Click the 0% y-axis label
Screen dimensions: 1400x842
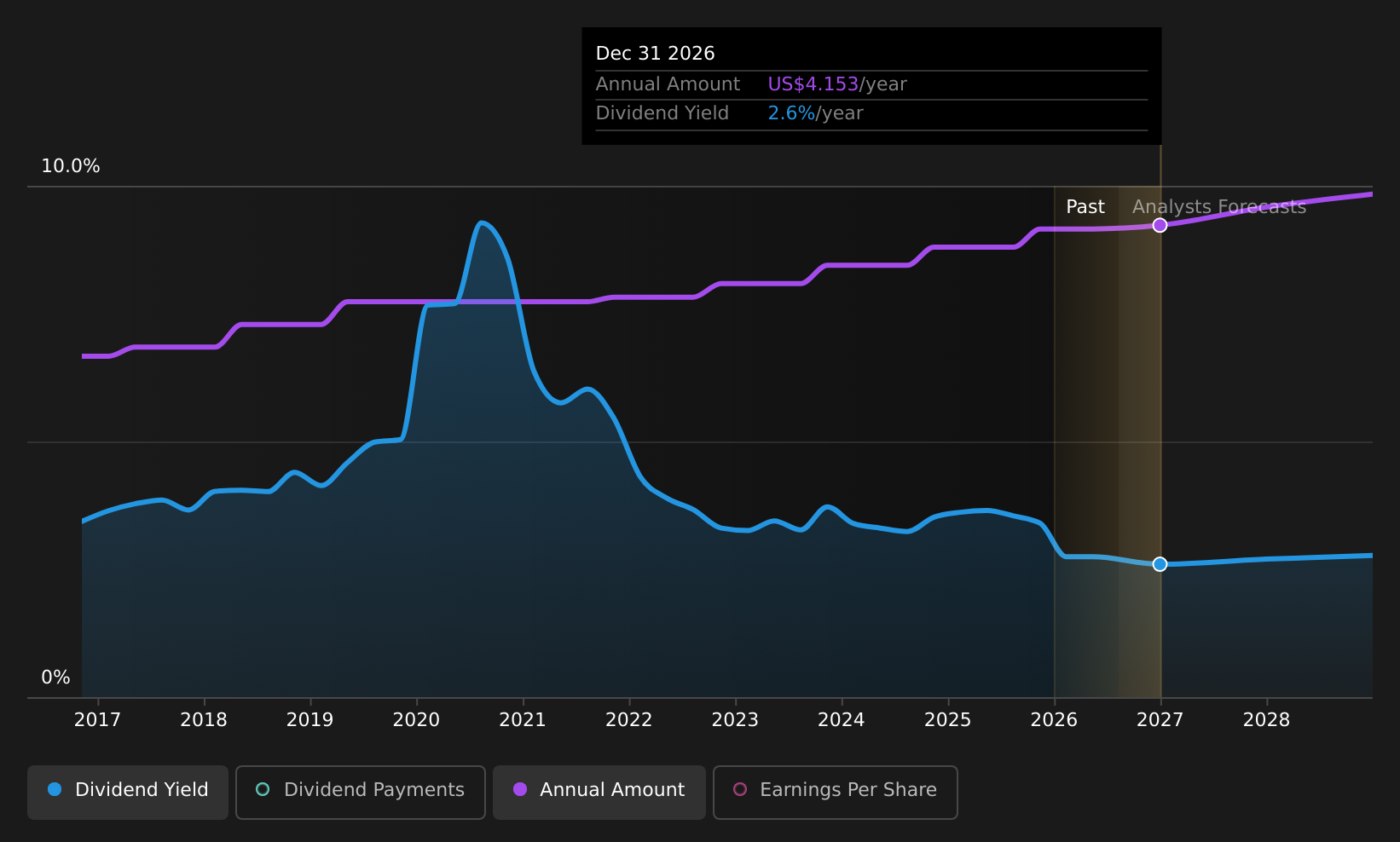pos(56,678)
